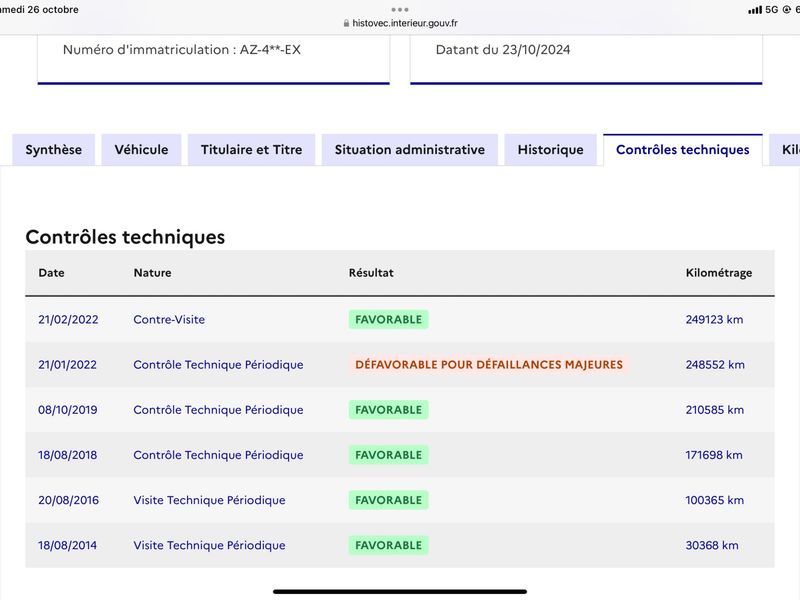
Task: Select the date 08/10/2019
Action: pyautogui.click(x=68, y=410)
